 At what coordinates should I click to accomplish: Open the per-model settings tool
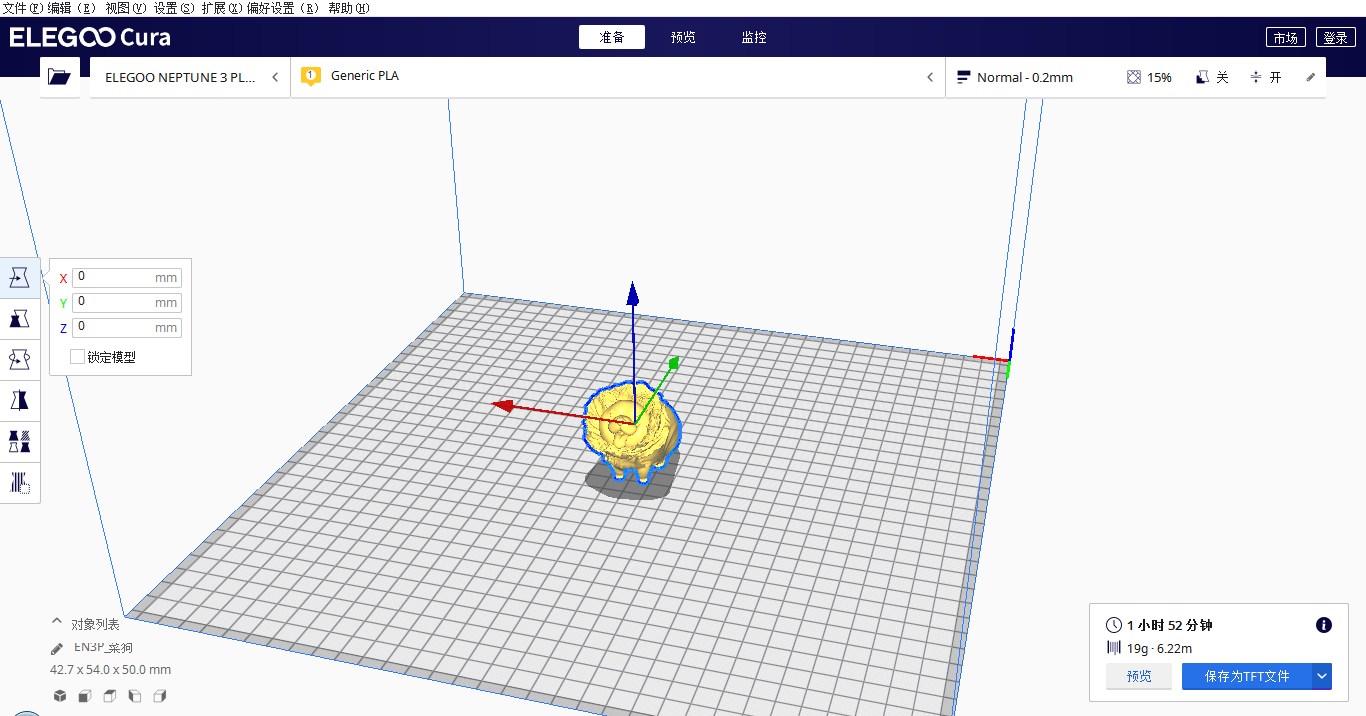20,442
